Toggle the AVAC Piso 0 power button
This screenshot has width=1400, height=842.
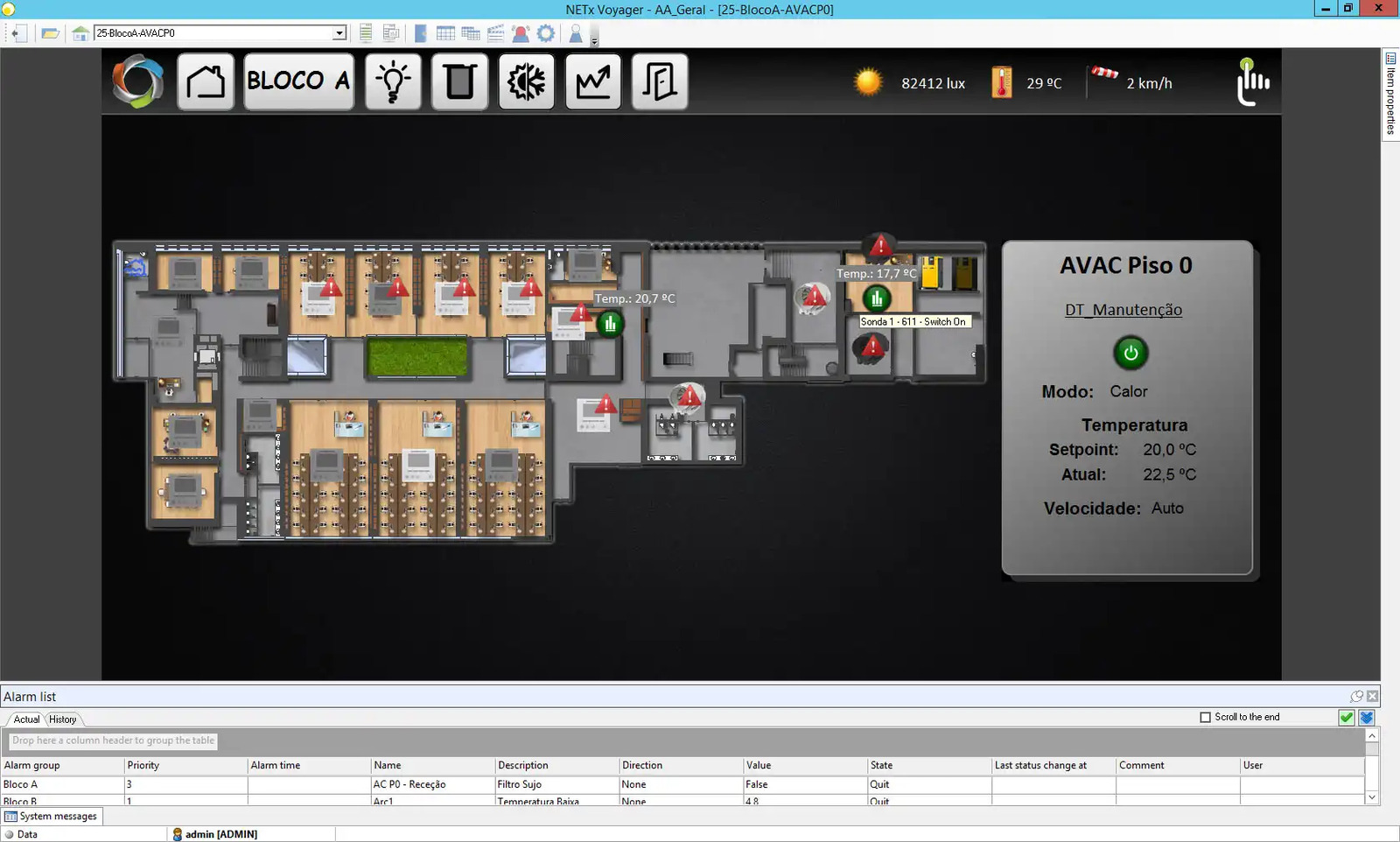pyautogui.click(x=1130, y=354)
